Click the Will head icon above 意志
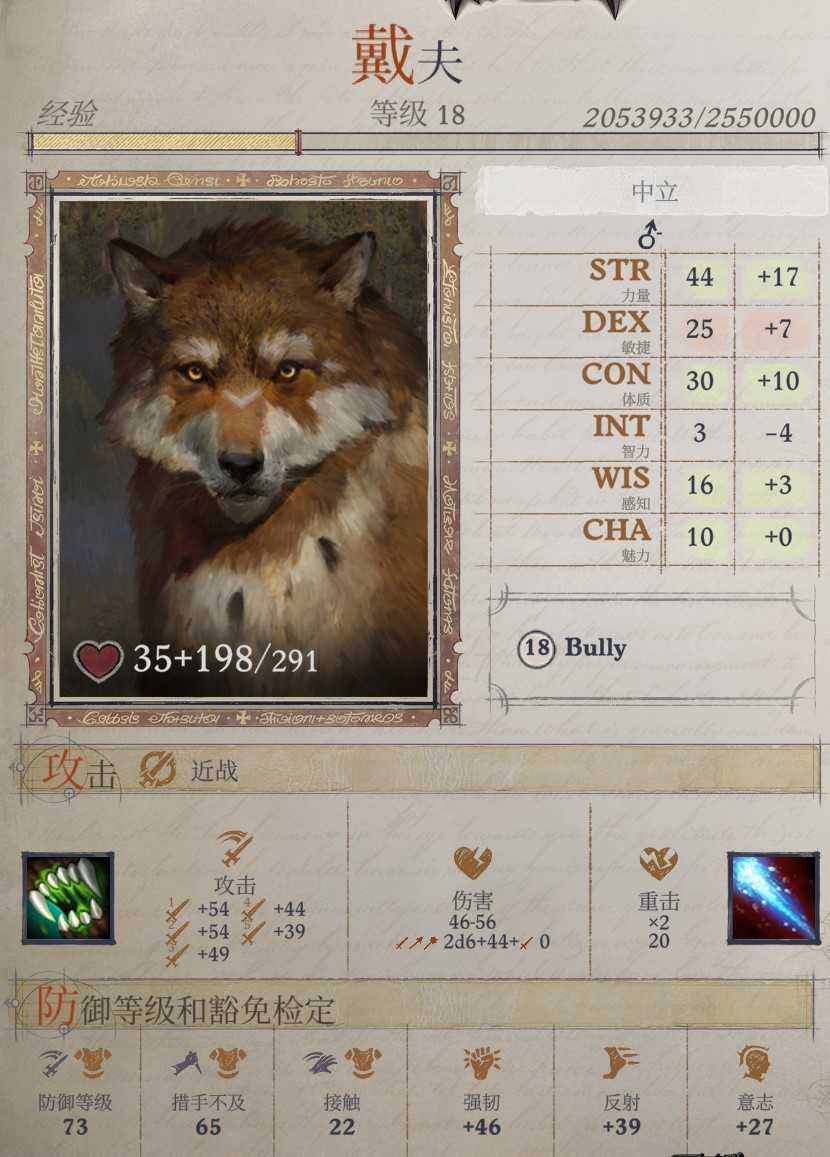 tap(754, 1063)
